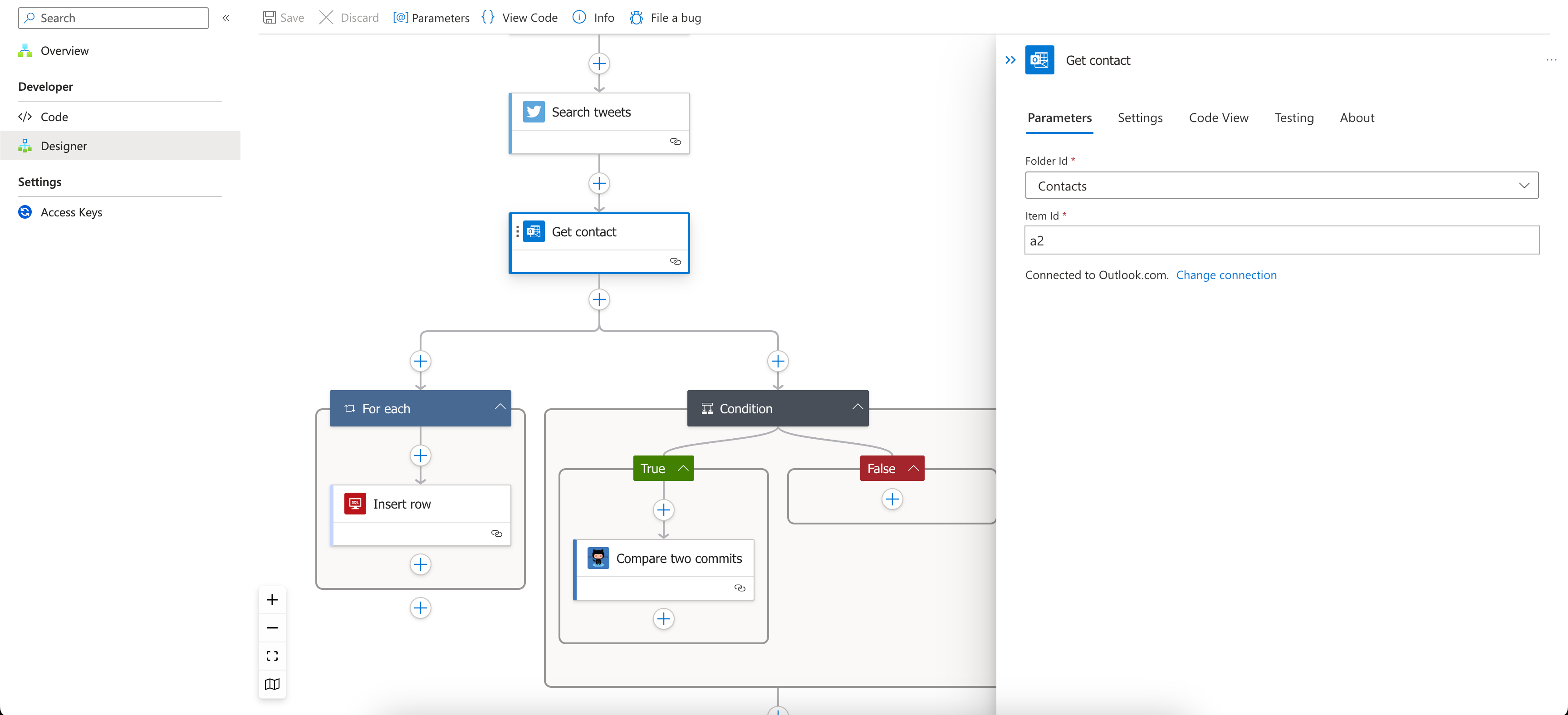Click the Outlook icon on Get contact node
Screen dimensions: 1568x715
534,232
